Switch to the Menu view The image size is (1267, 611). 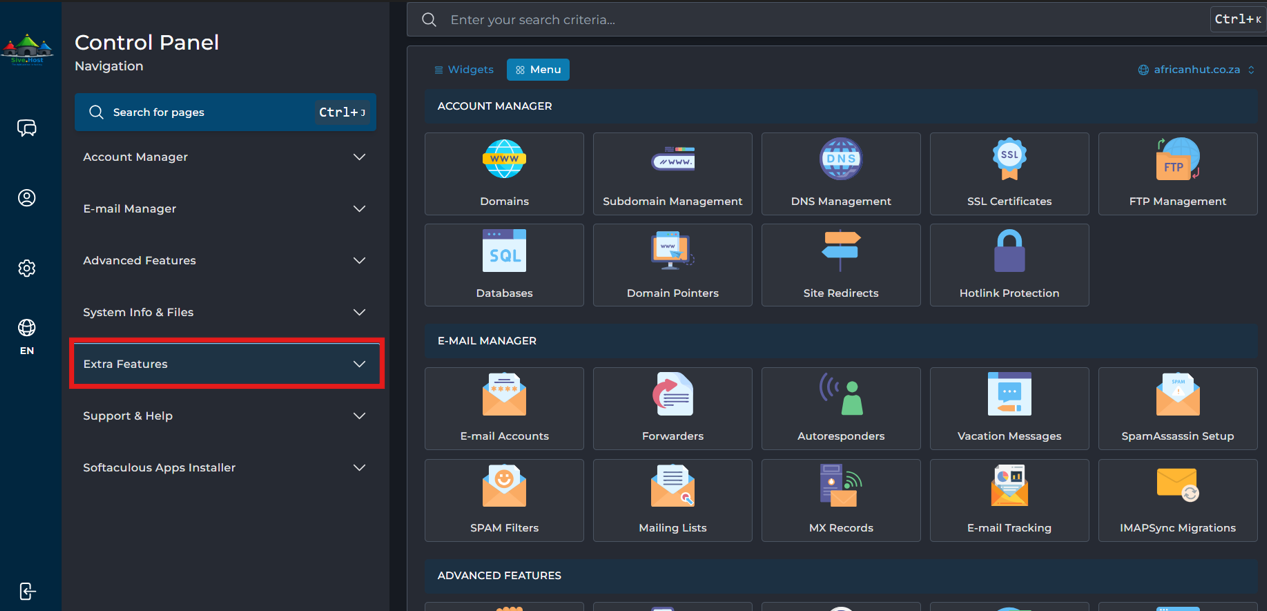(x=538, y=70)
